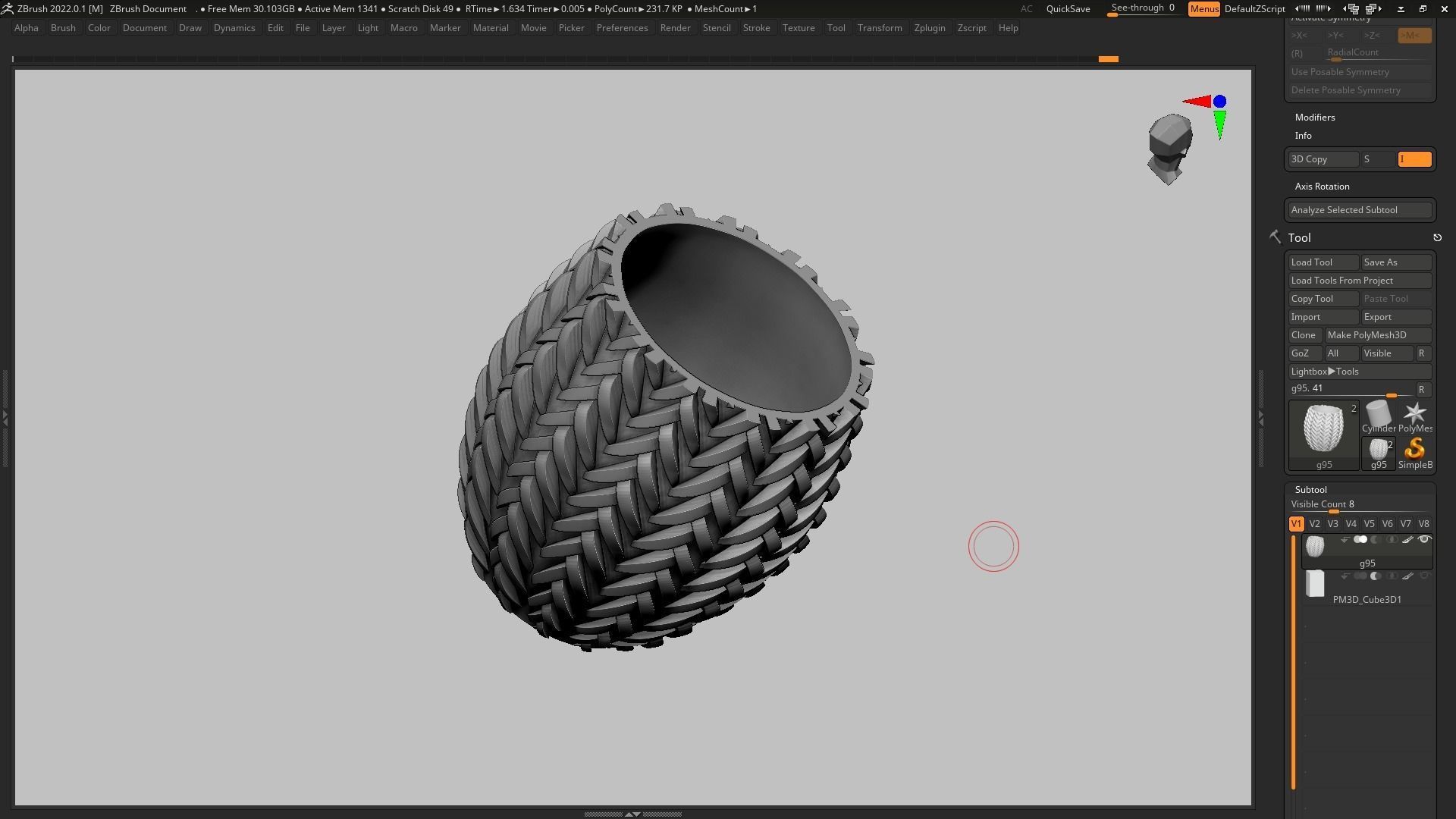Open the Zplugin menu
Screen dimensions: 1456x819
click(x=929, y=28)
